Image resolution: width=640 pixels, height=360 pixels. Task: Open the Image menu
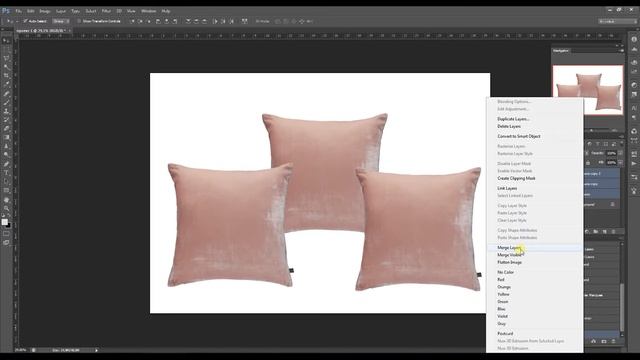click(45, 11)
